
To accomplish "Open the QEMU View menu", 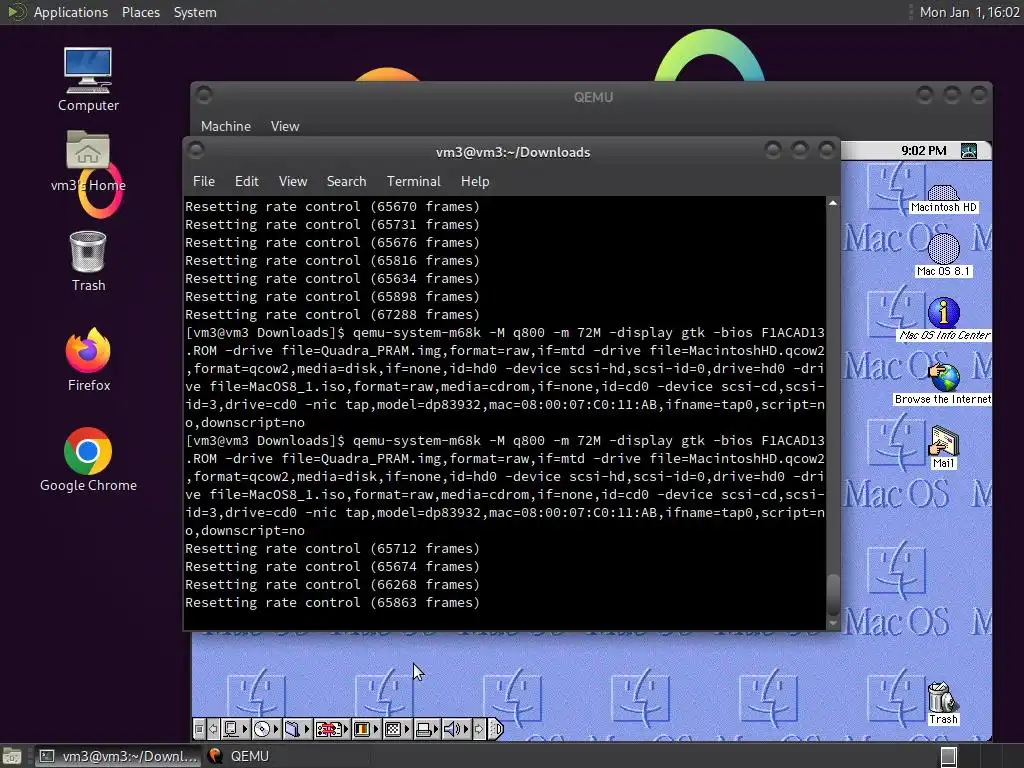I will click(x=285, y=126).
